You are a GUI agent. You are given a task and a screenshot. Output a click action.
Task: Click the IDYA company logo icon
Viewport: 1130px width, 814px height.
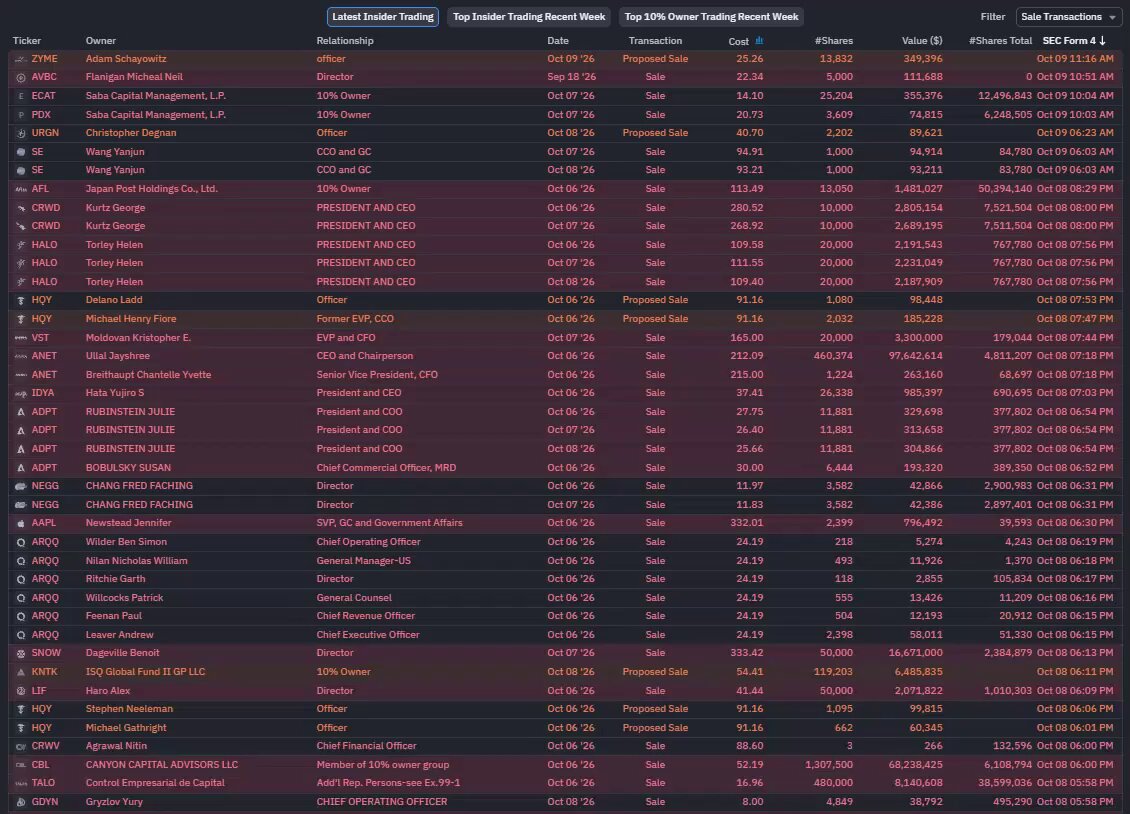coord(21,393)
